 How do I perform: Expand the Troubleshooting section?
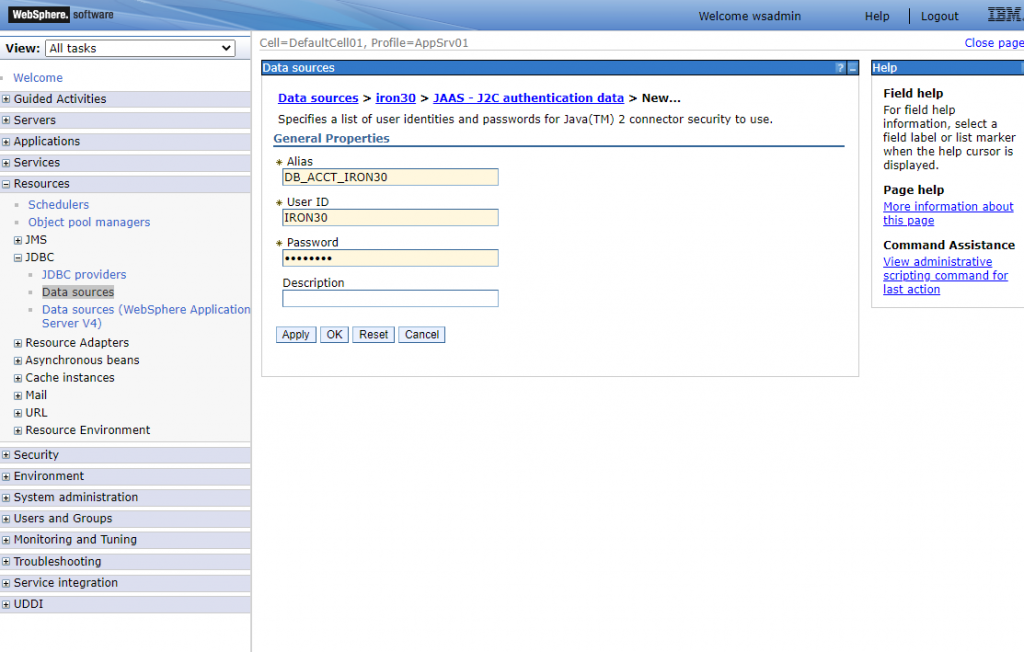tap(6, 562)
